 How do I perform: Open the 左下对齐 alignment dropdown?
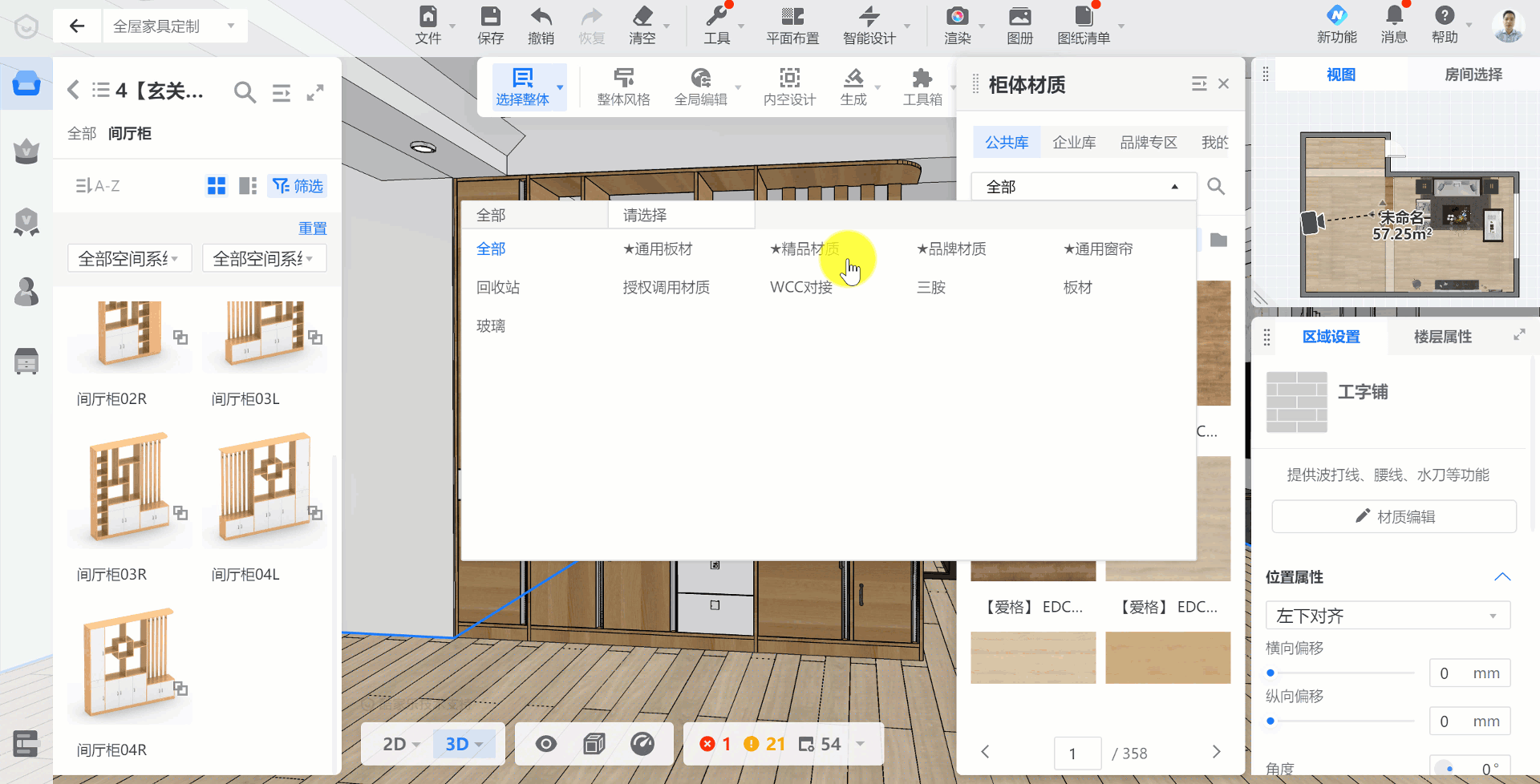click(x=1388, y=616)
